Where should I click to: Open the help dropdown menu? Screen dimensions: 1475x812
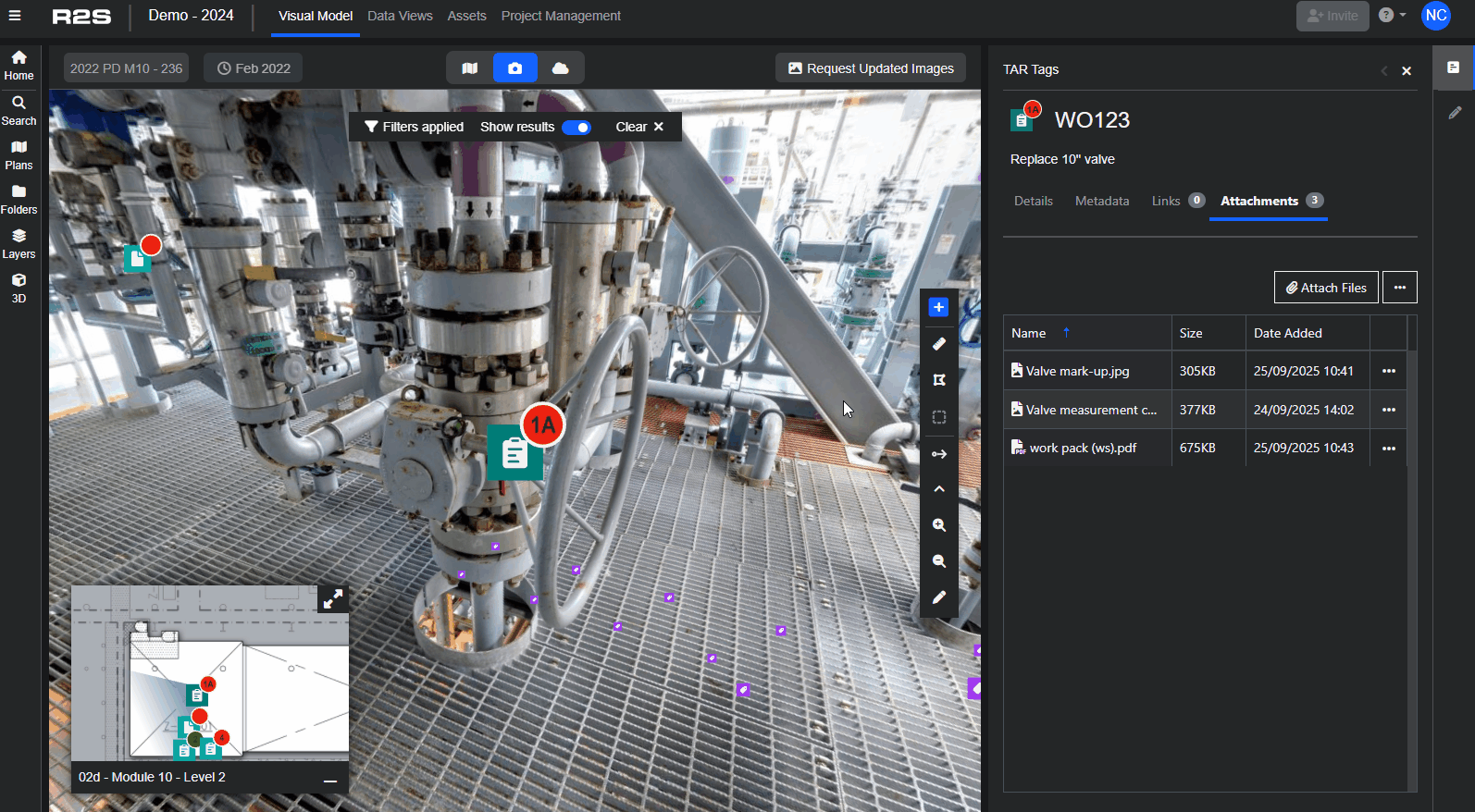pos(1391,16)
